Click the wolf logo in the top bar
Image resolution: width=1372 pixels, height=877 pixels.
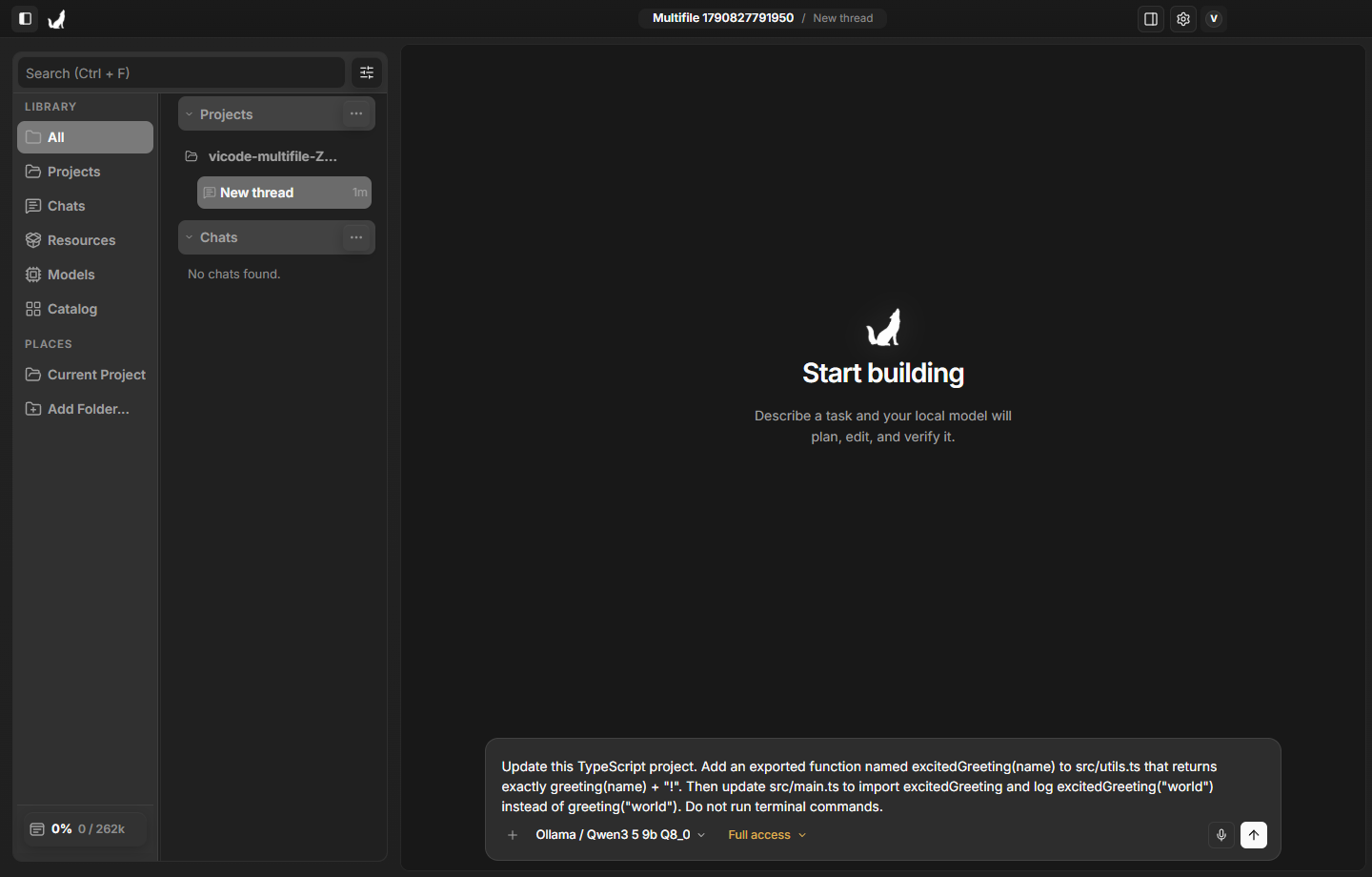click(57, 18)
